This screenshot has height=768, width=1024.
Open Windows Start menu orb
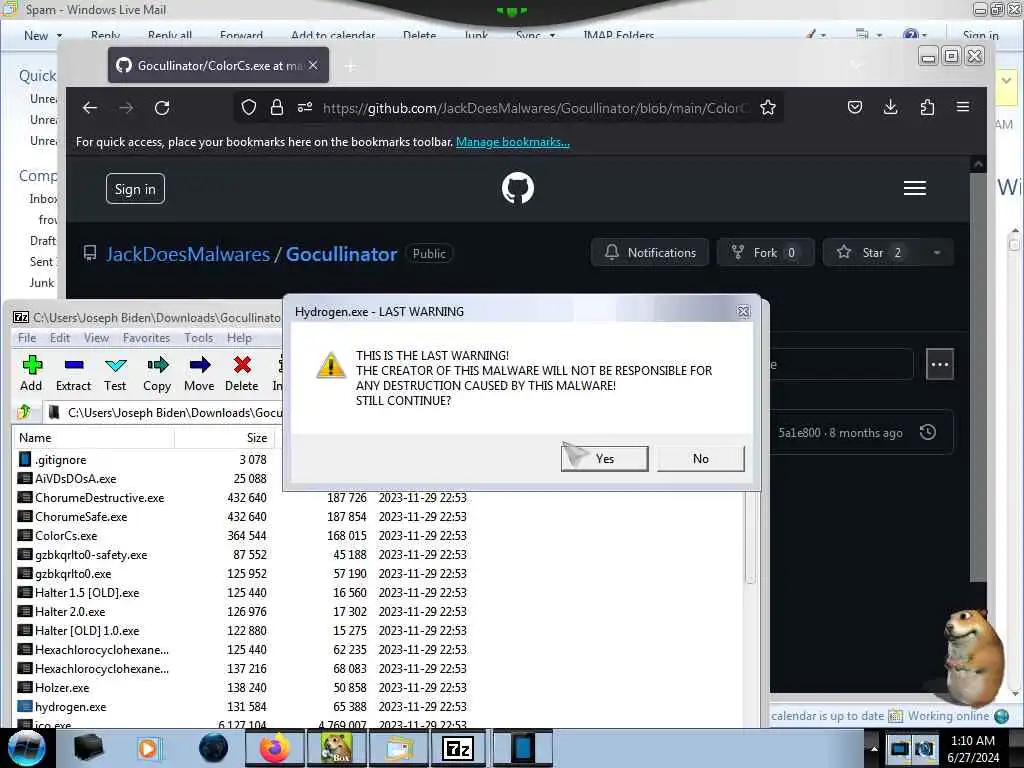(27, 748)
